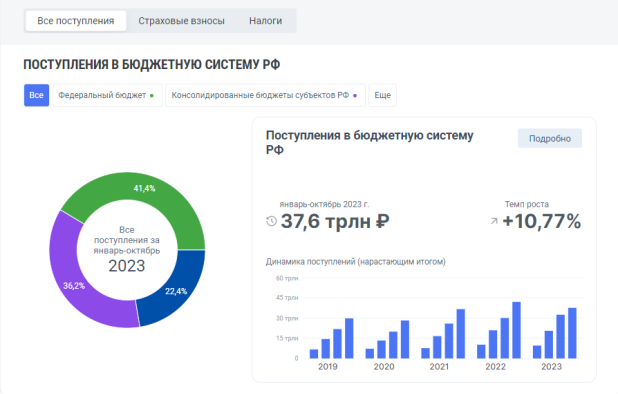Screen dimensions: 618x394
Task: Click the январь-октябрь 2023 г. period label
Action: coord(324,204)
